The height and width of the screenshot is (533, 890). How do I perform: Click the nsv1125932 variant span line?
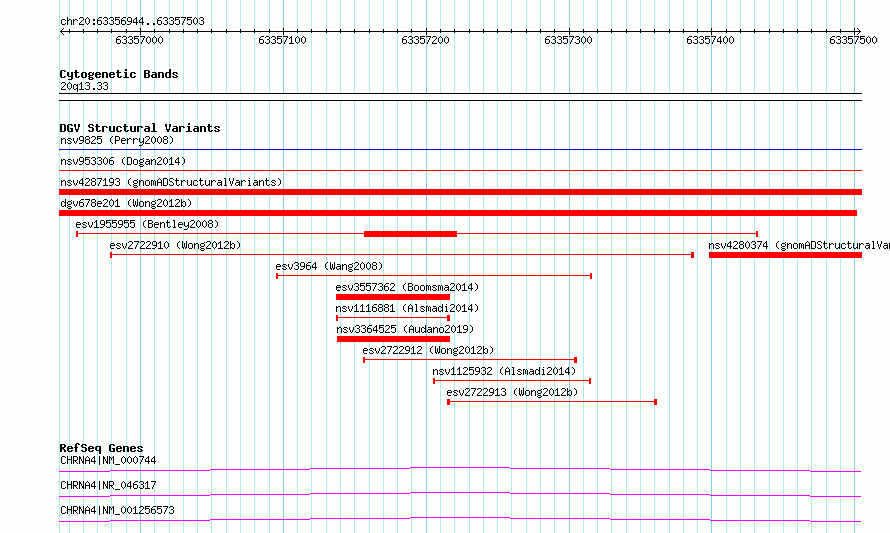(x=512, y=381)
